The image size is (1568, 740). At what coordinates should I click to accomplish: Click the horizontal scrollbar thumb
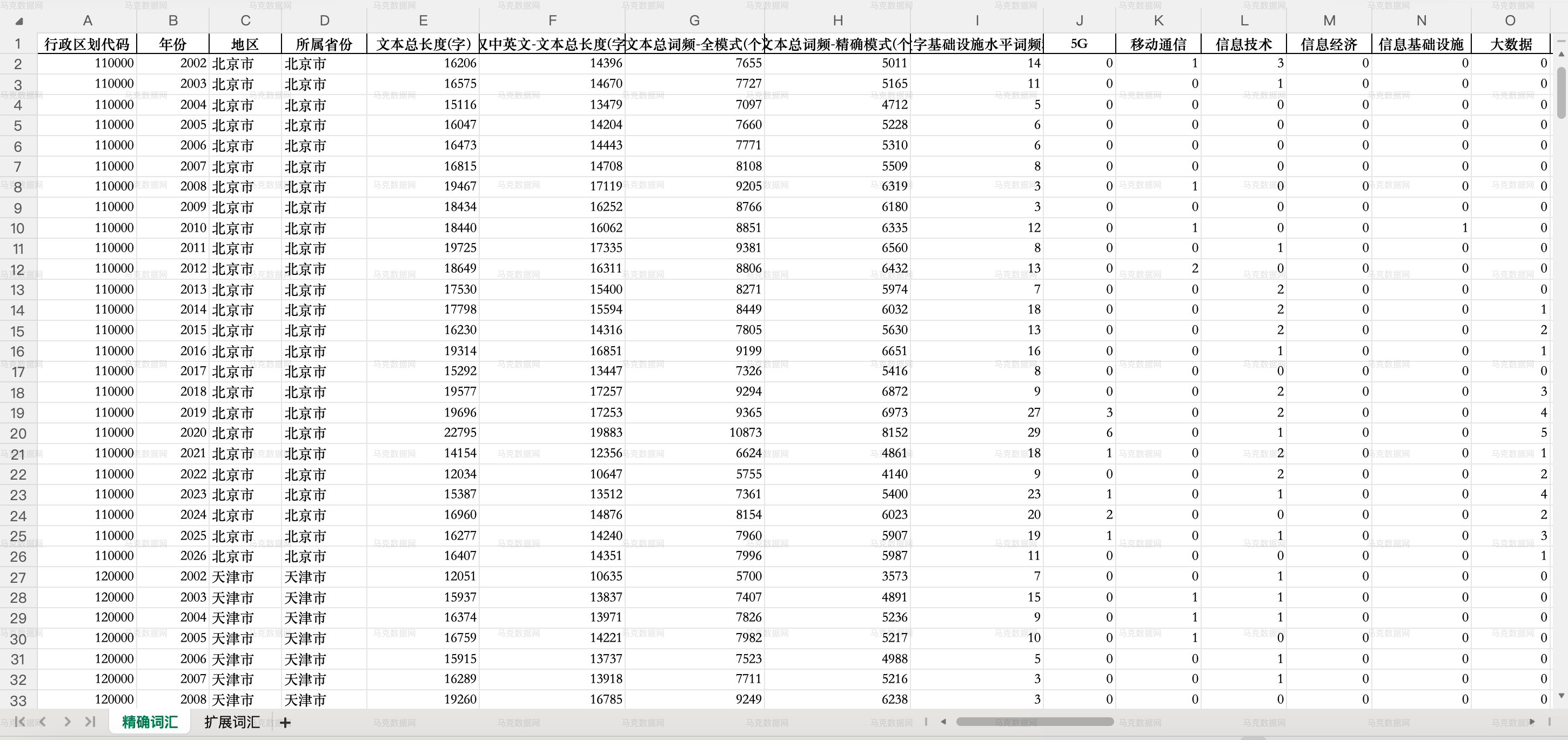point(1034,722)
